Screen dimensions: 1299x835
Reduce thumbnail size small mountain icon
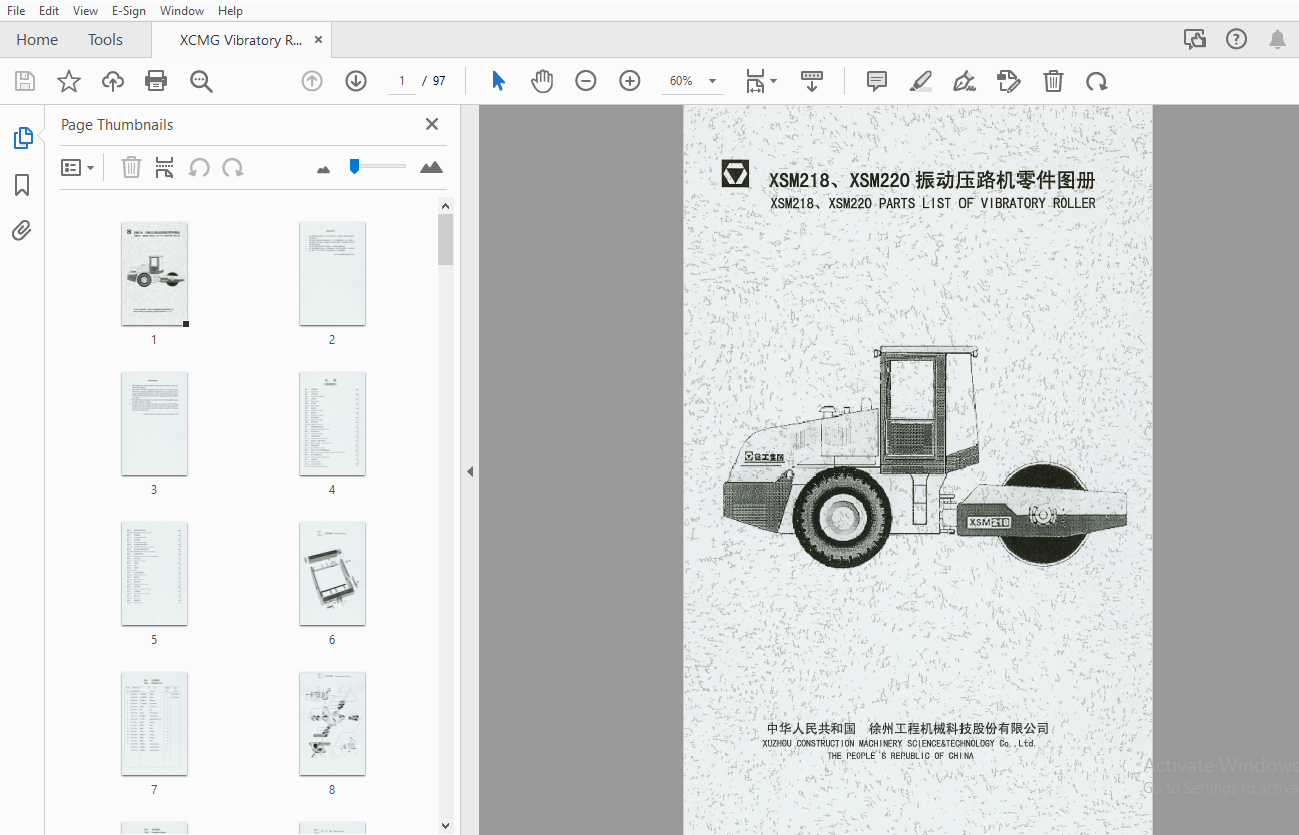tap(323, 169)
